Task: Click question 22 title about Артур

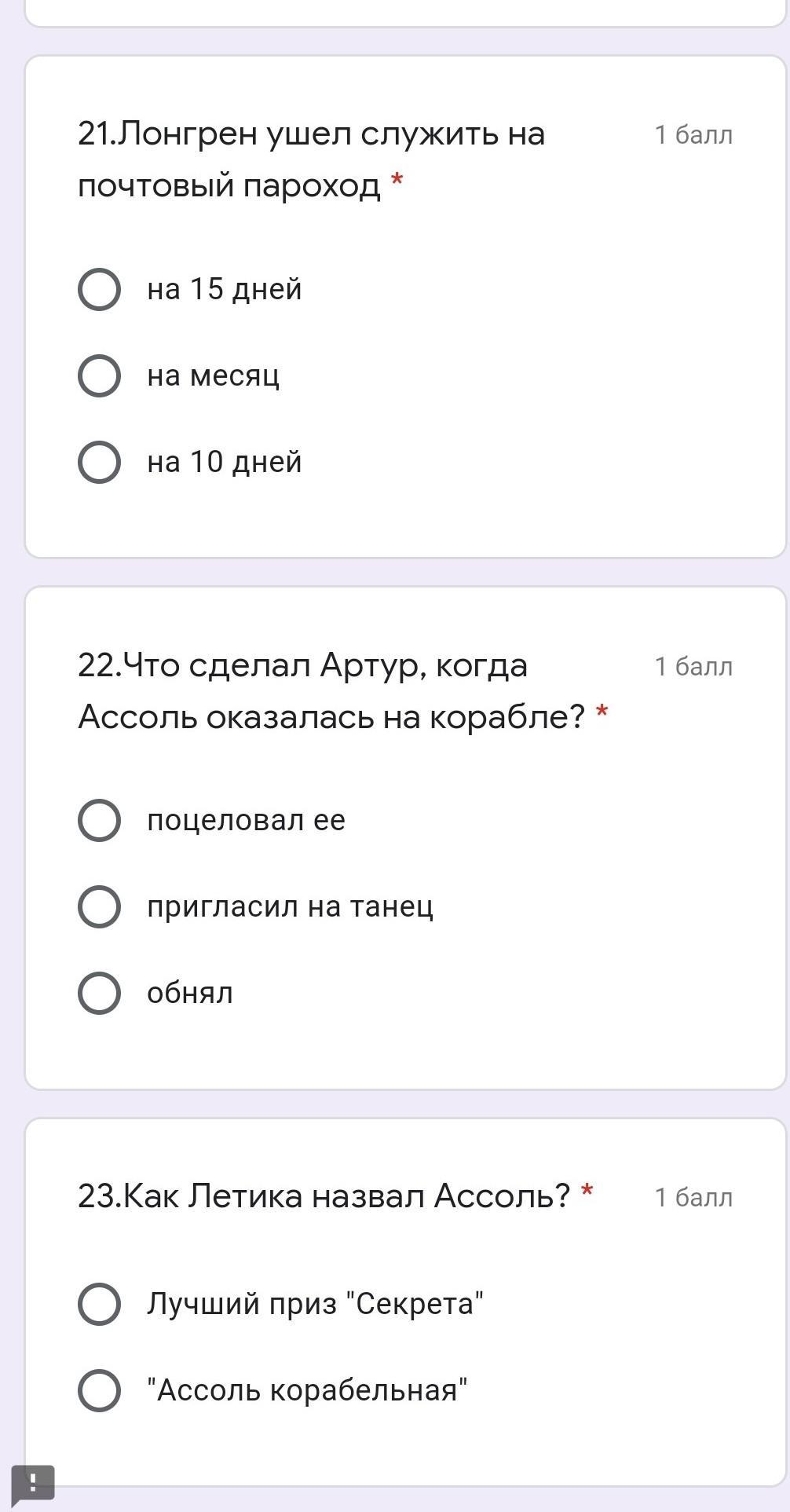Action: [330, 690]
